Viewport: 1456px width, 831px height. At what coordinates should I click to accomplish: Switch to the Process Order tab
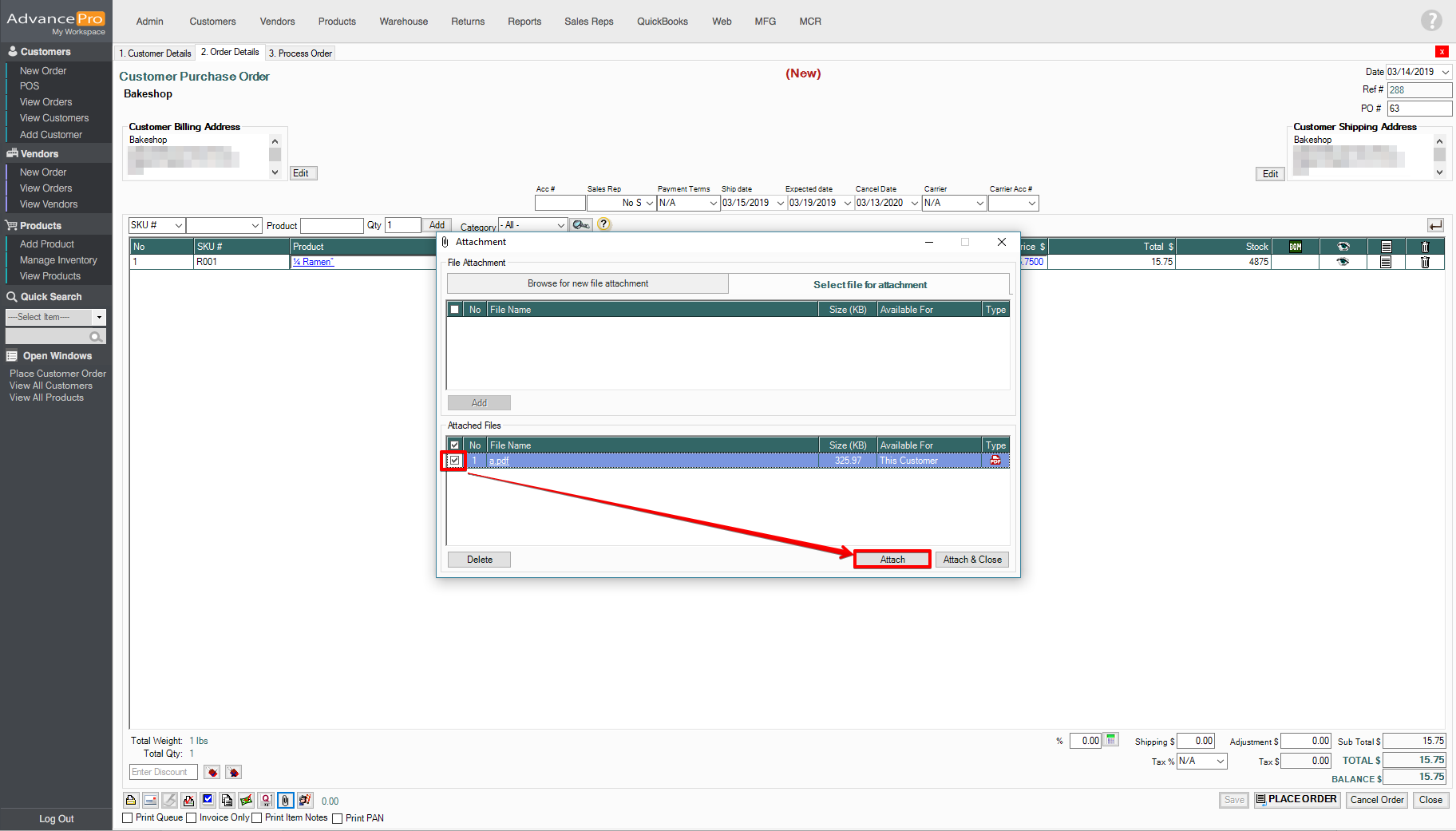click(x=300, y=53)
